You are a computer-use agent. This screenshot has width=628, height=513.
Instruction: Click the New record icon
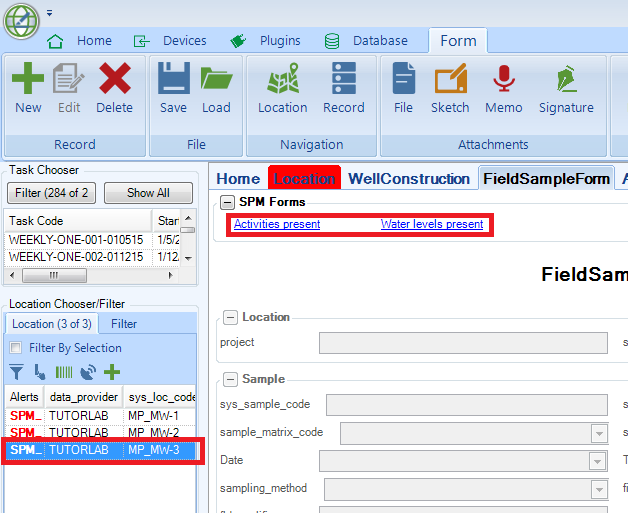[28, 88]
